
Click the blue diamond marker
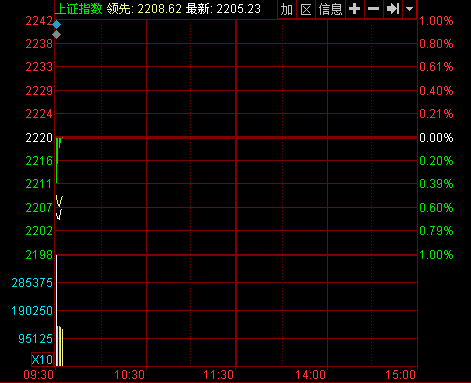coord(57,25)
